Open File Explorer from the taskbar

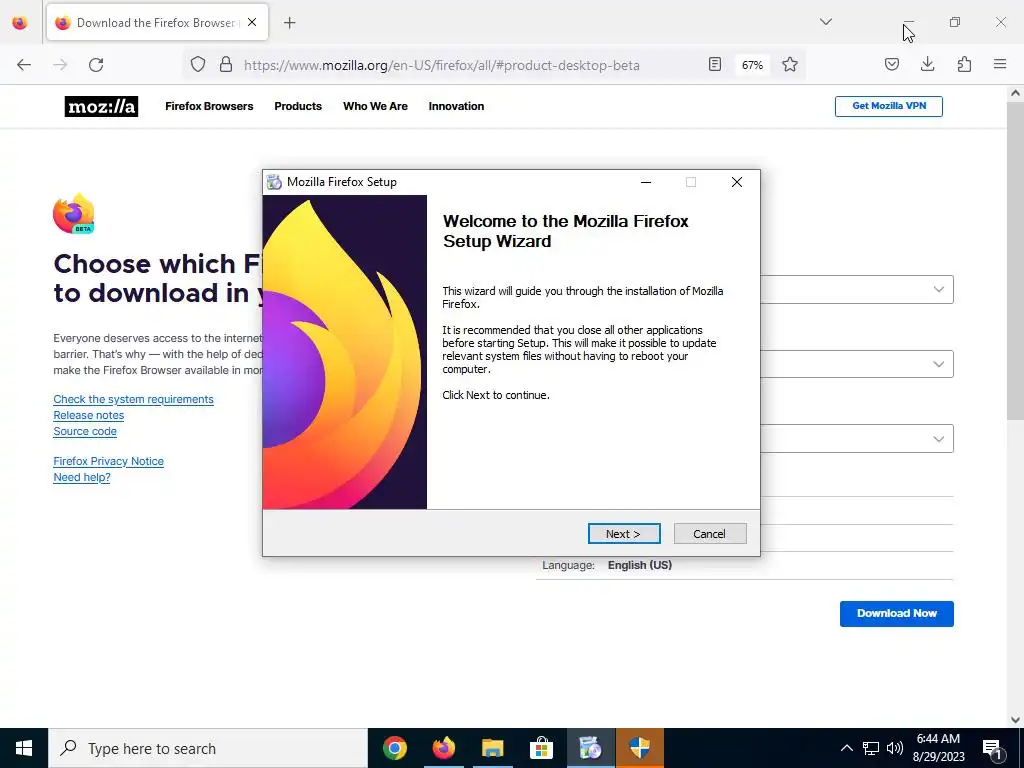tap(492, 748)
